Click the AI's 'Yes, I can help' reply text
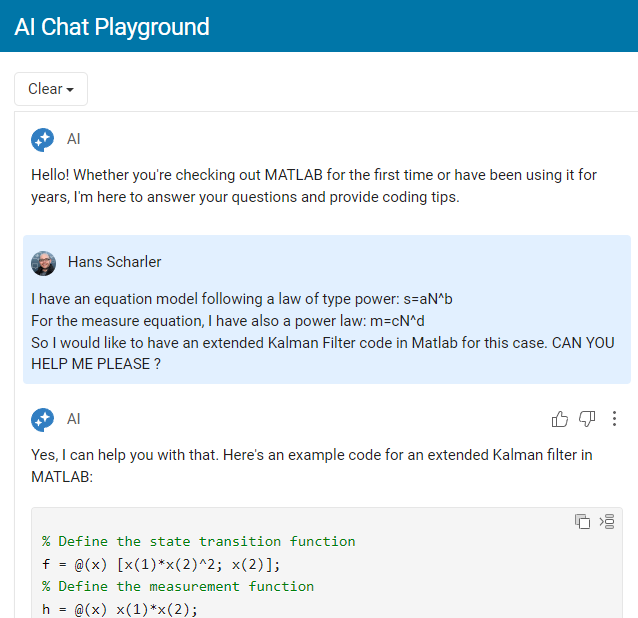The height and width of the screenshot is (618, 638). (x=312, y=466)
